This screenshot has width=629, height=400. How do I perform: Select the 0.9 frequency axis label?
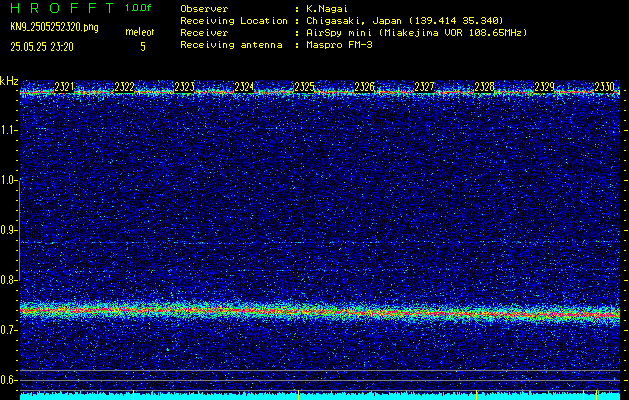[9, 230]
